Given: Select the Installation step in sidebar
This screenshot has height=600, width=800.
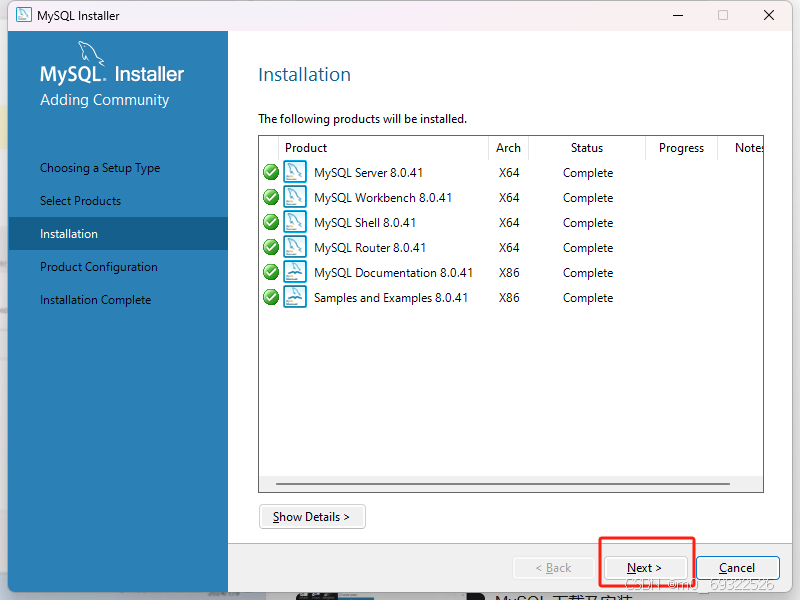Looking at the screenshot, I should point(118,234).
